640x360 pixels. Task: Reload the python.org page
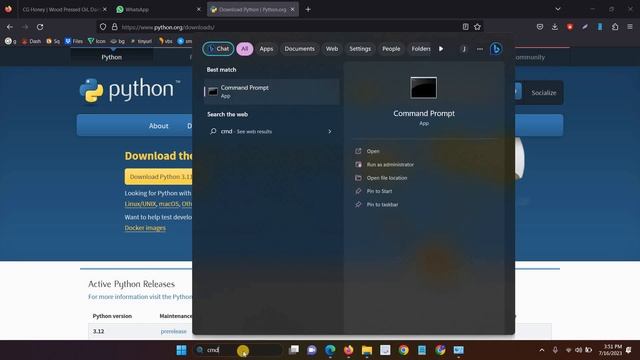point(40,27)
